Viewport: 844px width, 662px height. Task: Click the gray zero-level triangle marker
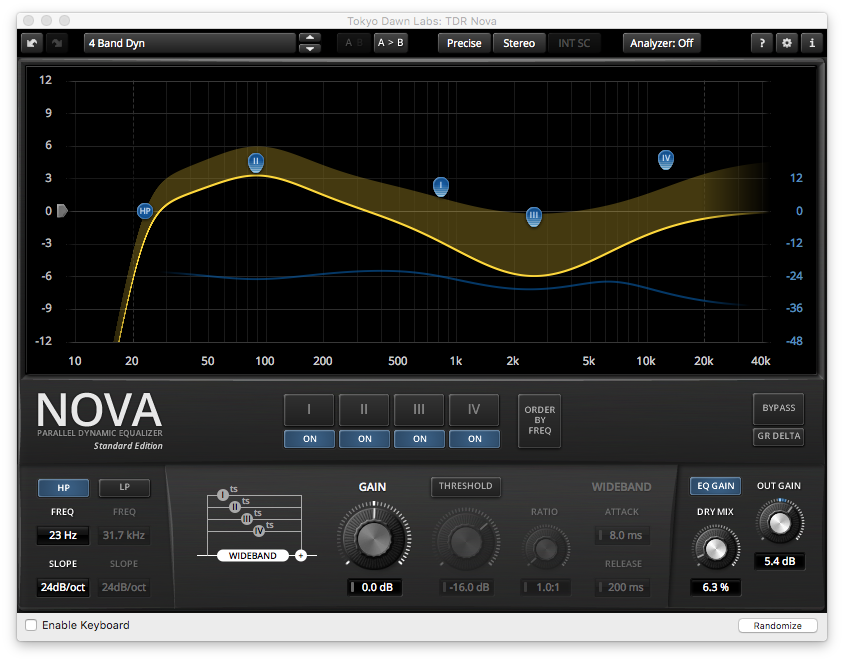click(62, 211)
